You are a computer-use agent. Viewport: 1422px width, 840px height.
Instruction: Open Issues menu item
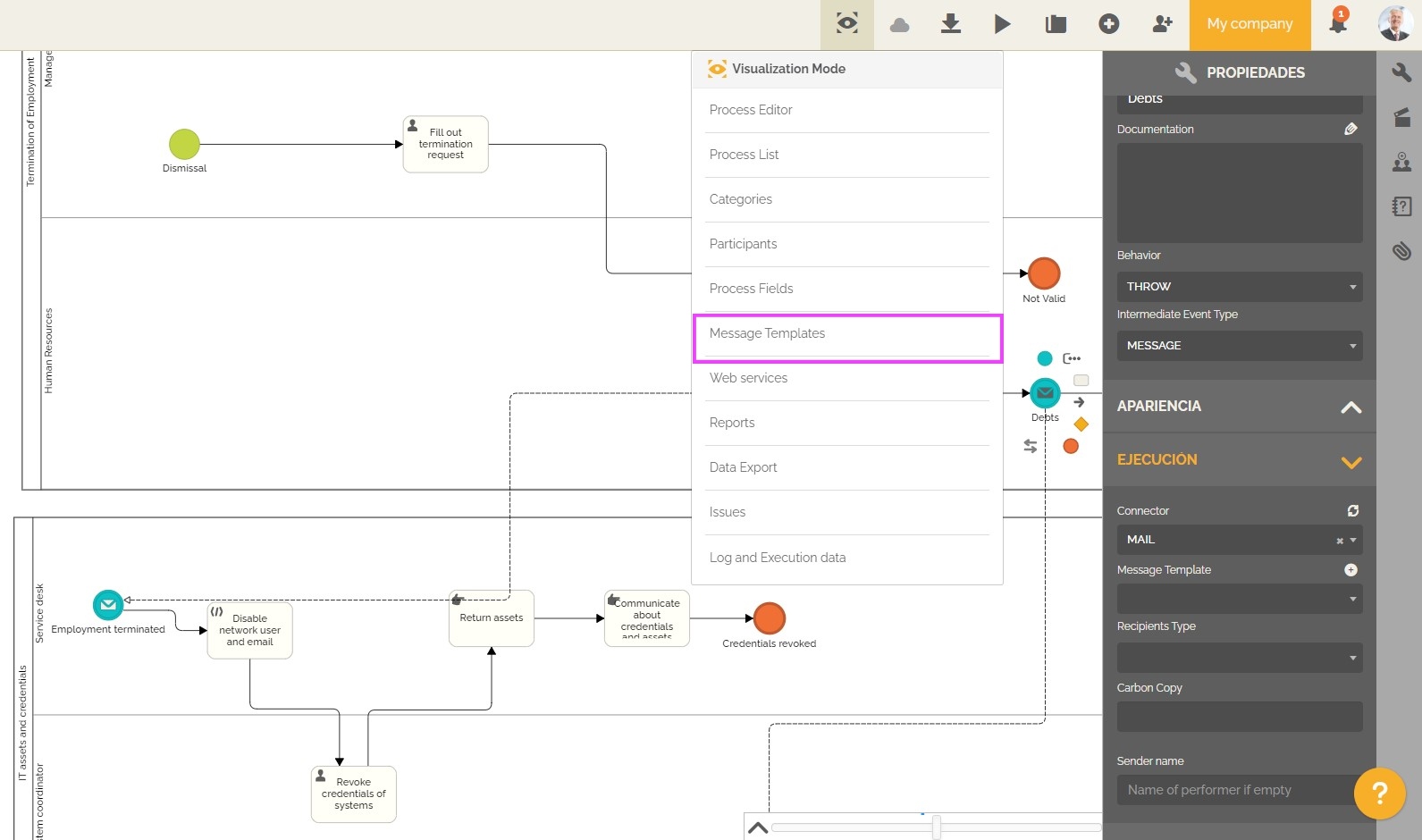click(847, 512)
